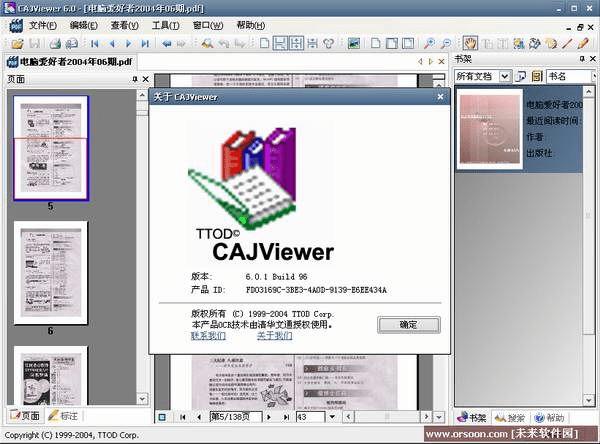Jump to last page via toolbar arrow
600x444 pixels.
coord(145,44)
